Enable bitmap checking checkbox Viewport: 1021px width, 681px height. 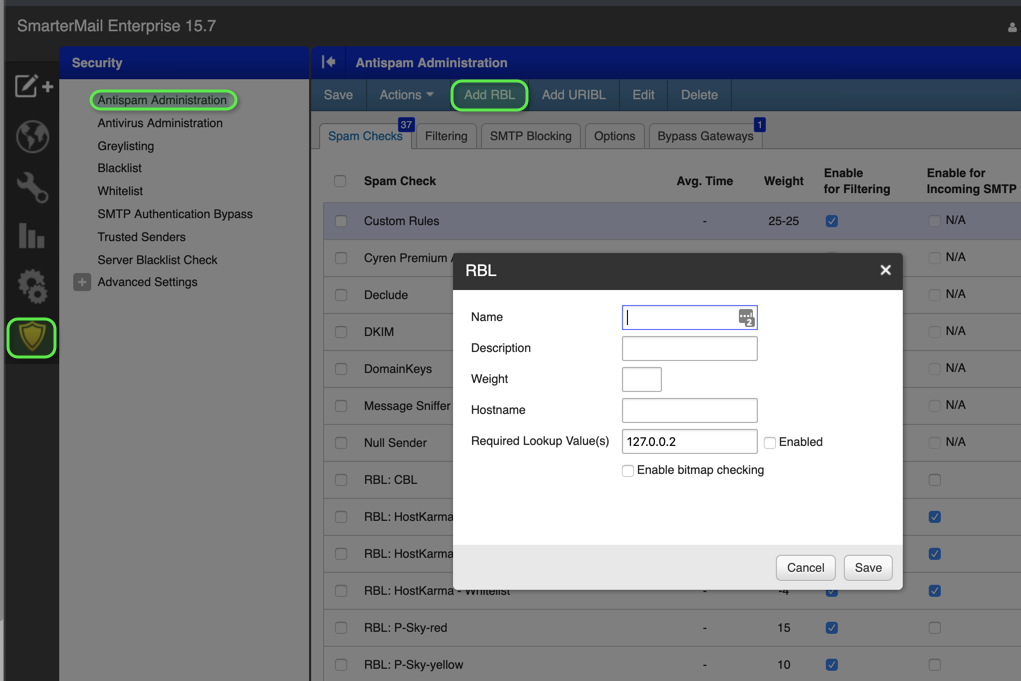point(628,471)
